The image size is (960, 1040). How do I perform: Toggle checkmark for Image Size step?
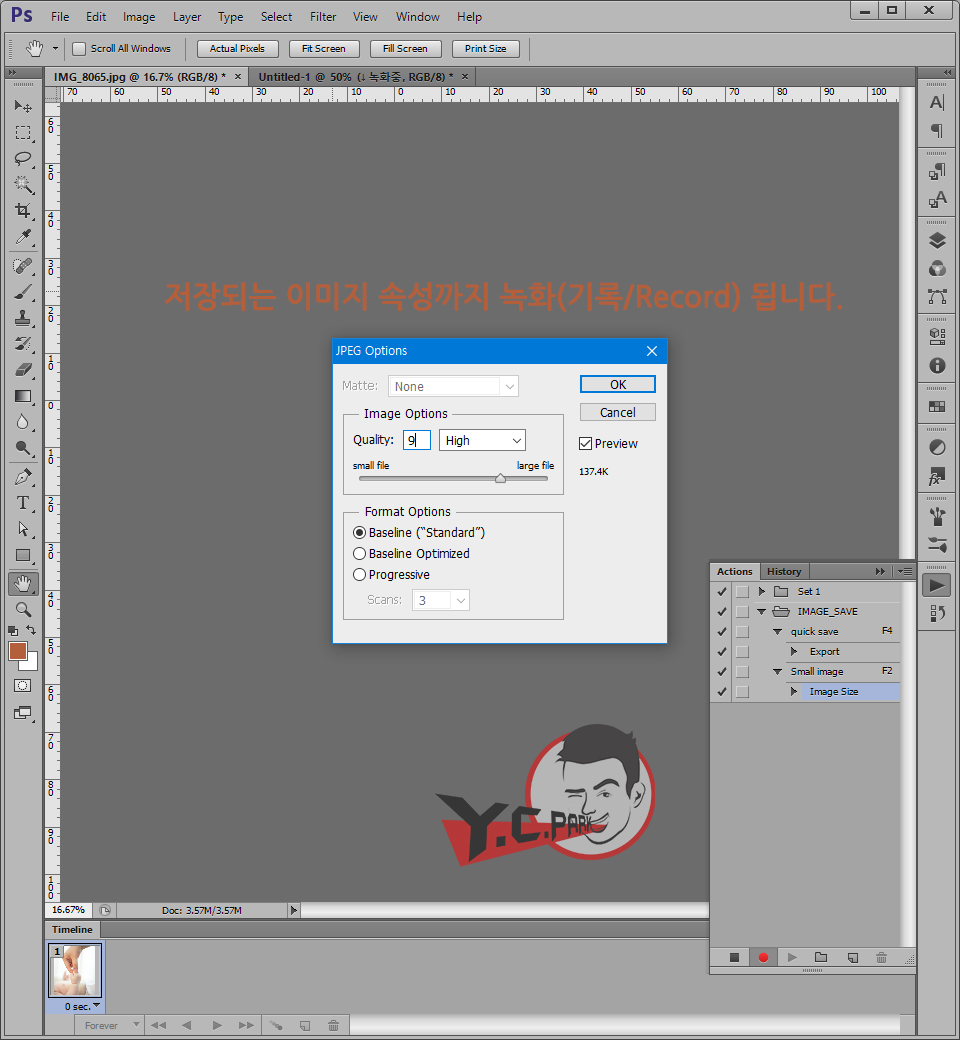click(722, 692)
